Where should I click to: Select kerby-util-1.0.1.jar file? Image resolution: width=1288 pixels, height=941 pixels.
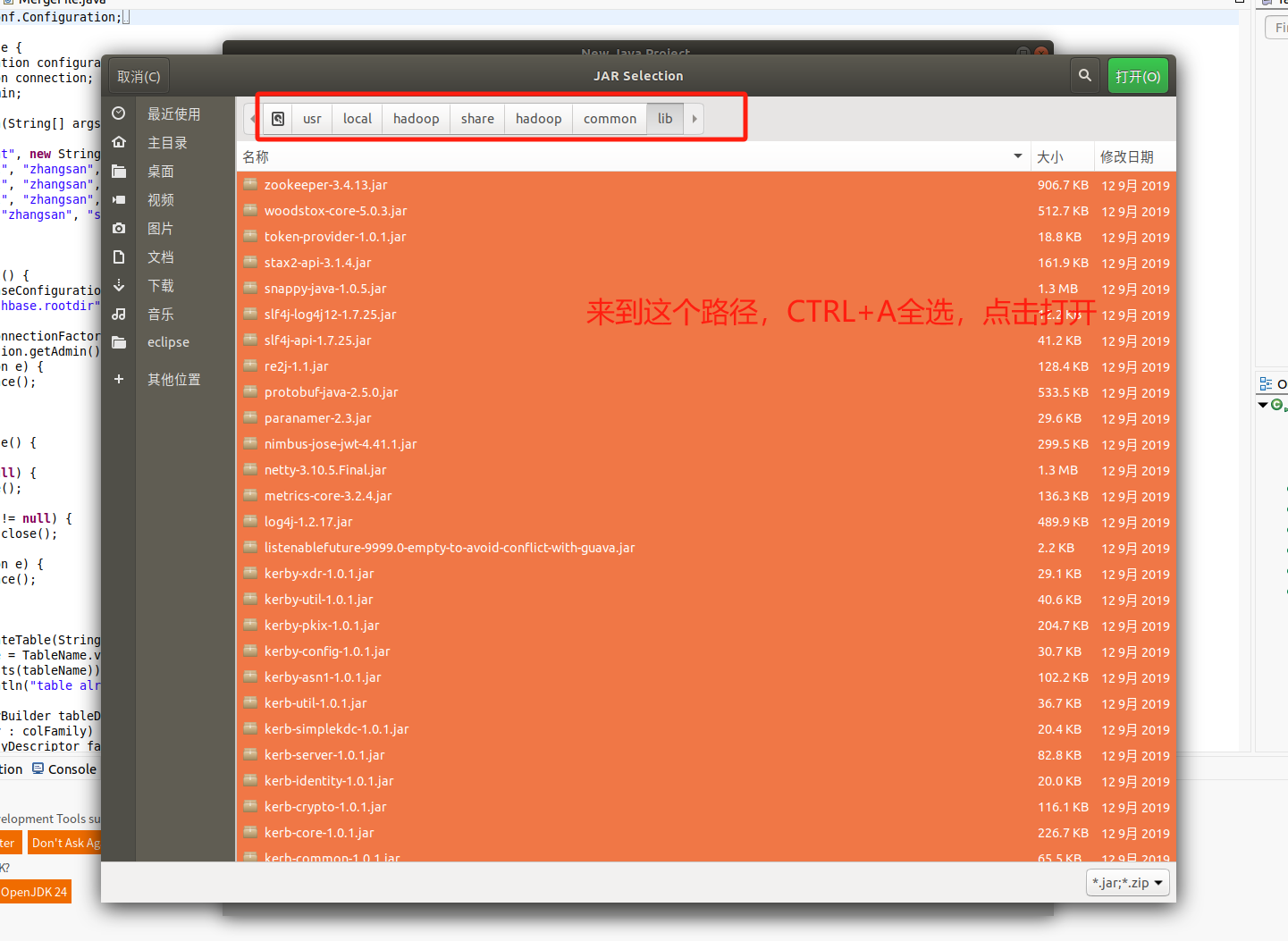coord(706,600)
